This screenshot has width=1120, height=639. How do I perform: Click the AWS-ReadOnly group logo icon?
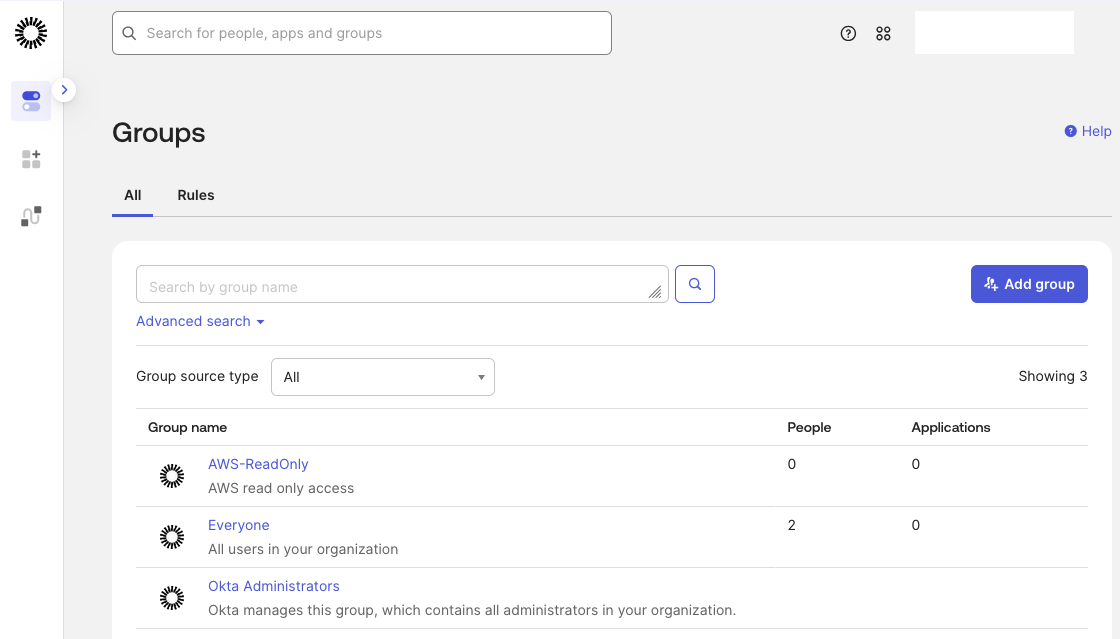(172, 476)
